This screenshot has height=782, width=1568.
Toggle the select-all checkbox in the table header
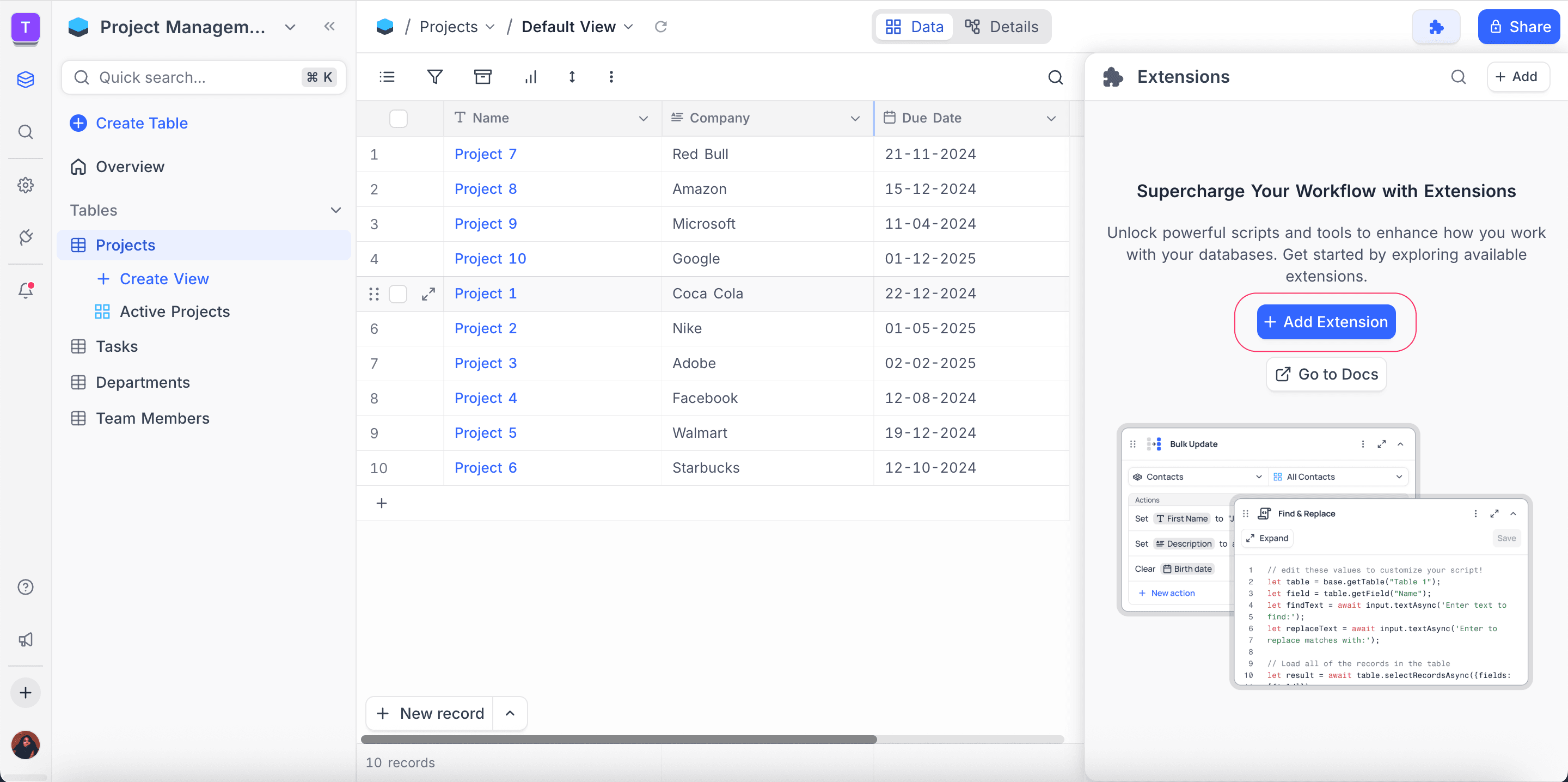tap(398, 118)
